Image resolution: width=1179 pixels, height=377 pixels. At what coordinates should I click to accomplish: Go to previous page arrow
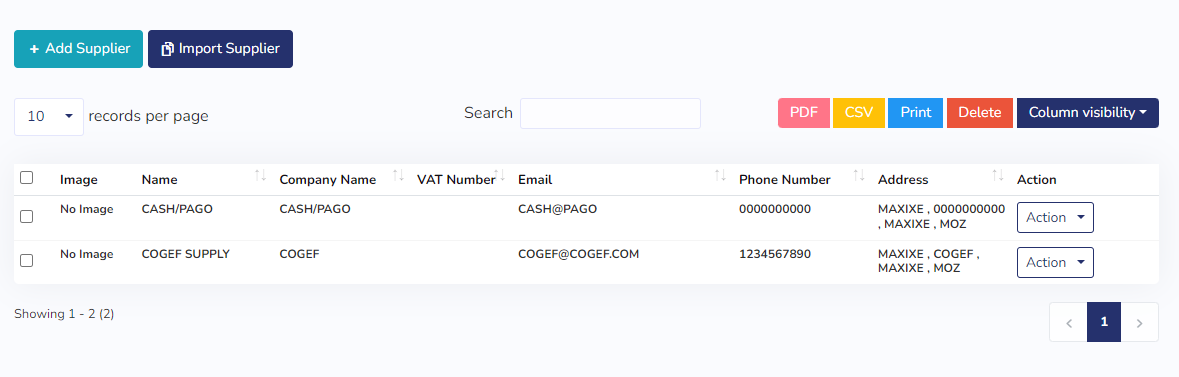1068,322
